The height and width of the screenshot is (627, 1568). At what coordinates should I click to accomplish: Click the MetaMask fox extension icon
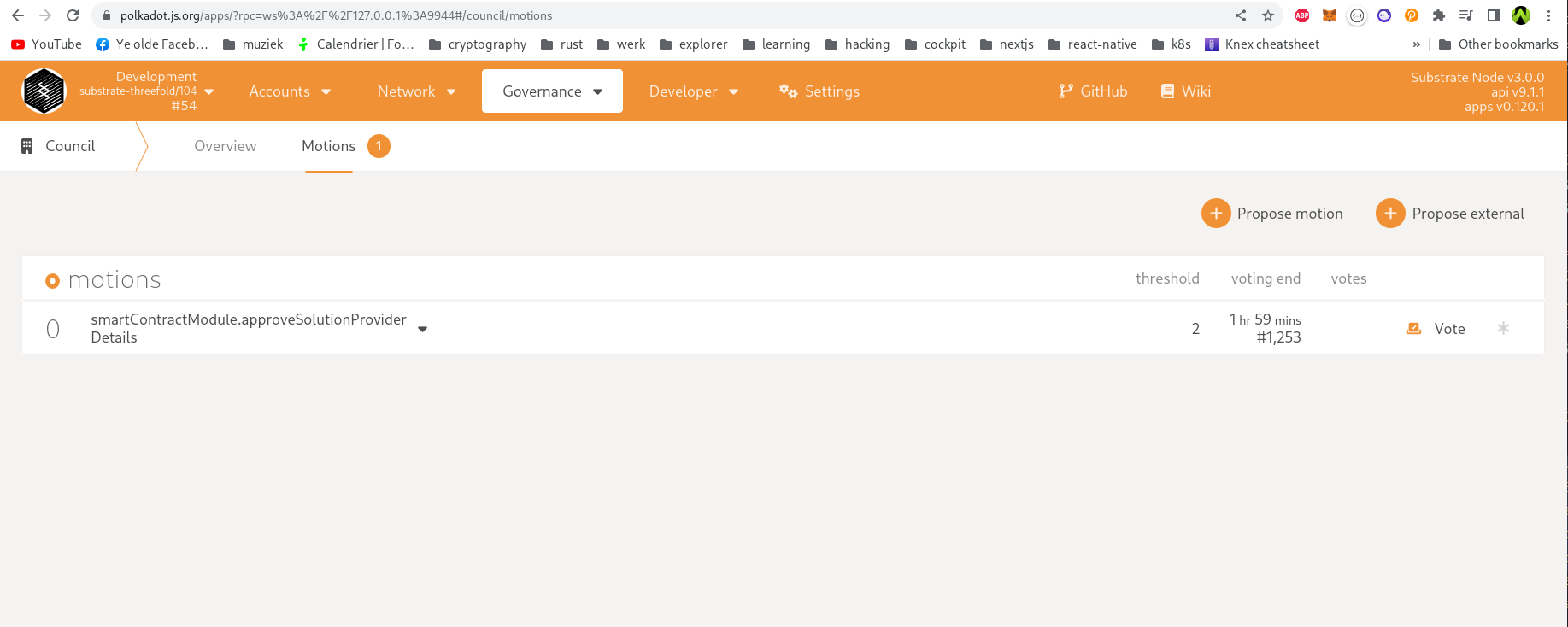[x=1329, y=15]
